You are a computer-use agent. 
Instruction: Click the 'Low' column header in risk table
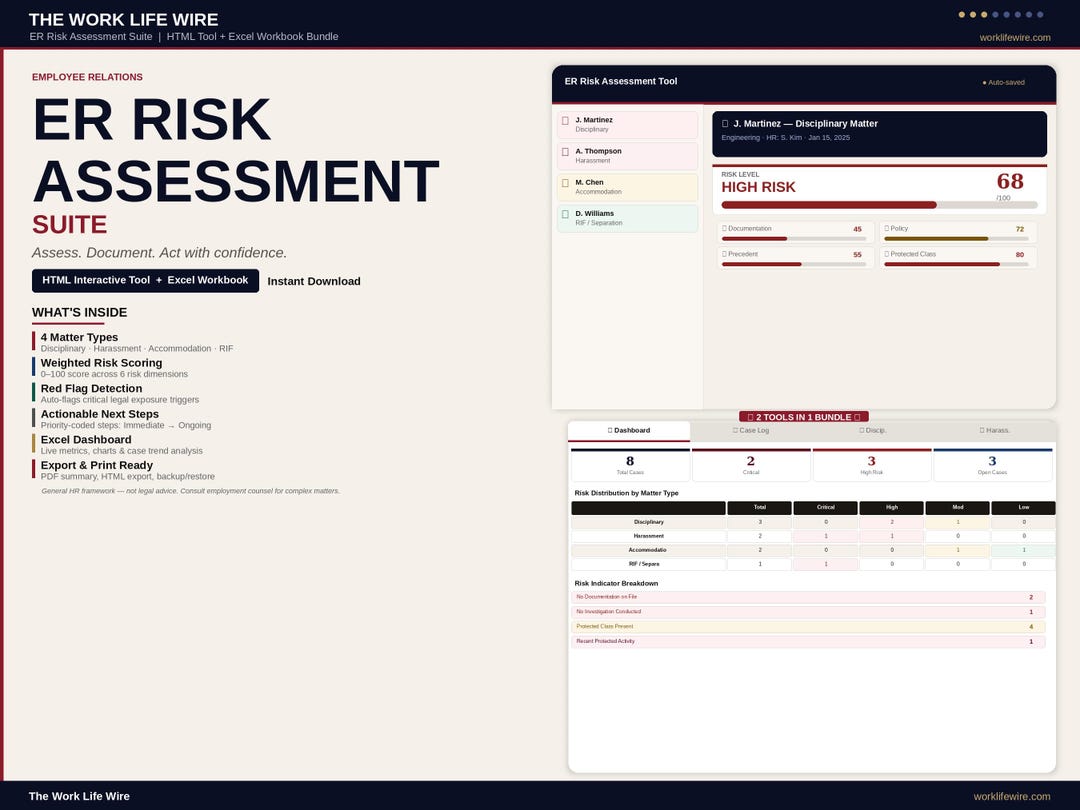pos(1024,508)
